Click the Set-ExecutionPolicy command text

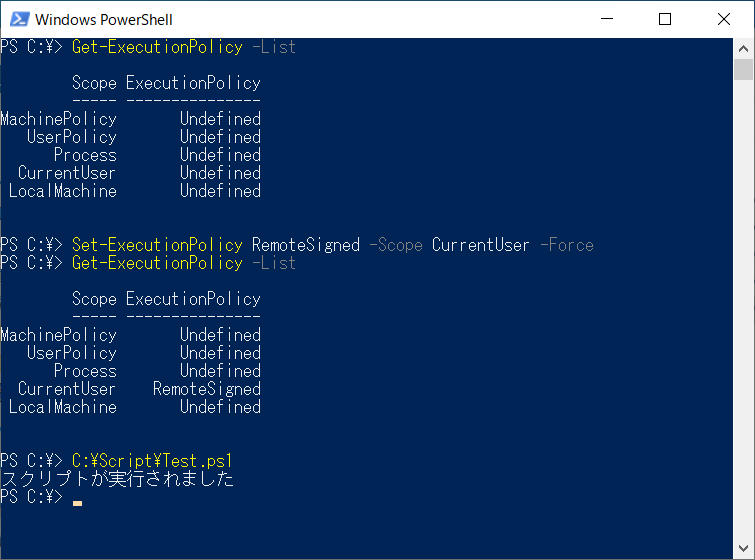tap(157, 245)
